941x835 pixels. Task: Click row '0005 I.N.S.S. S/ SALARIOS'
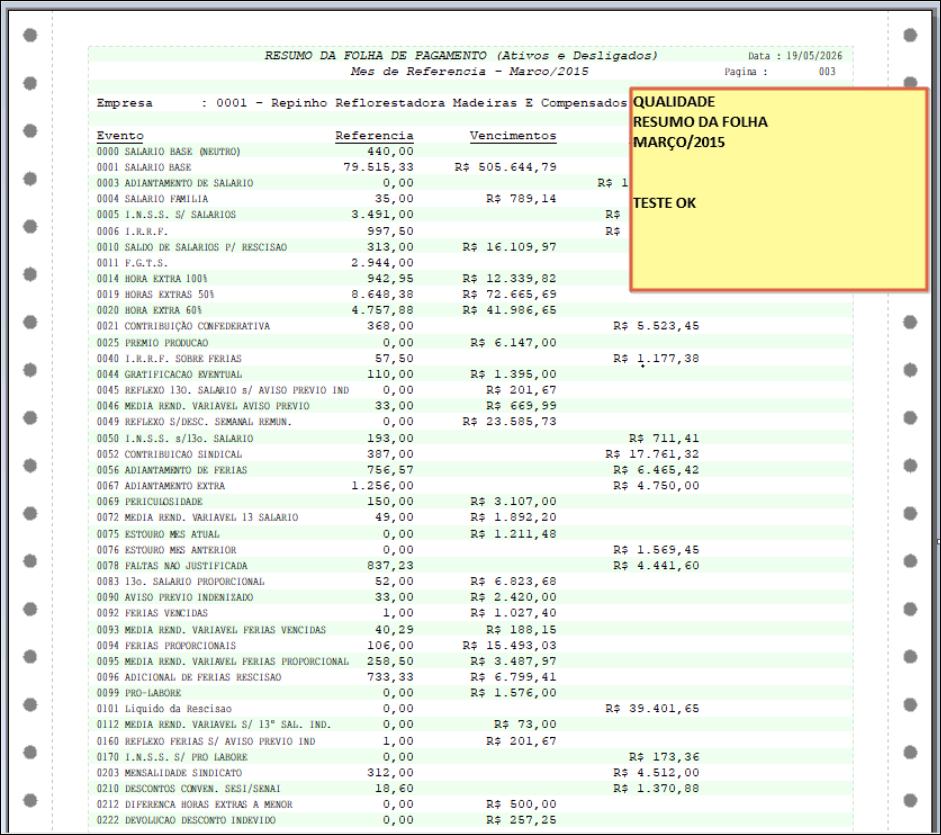tap(166, 215)
